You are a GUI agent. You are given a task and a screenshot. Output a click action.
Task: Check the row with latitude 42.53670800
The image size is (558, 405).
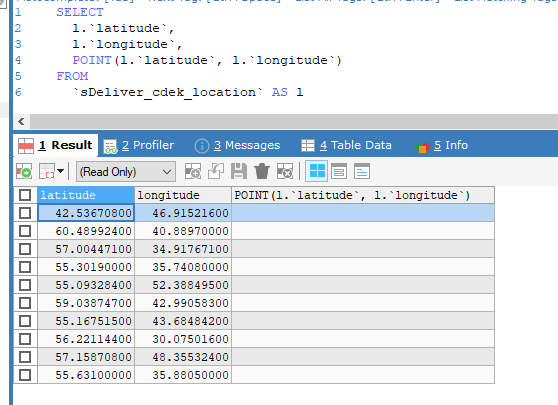pos(25,213)
